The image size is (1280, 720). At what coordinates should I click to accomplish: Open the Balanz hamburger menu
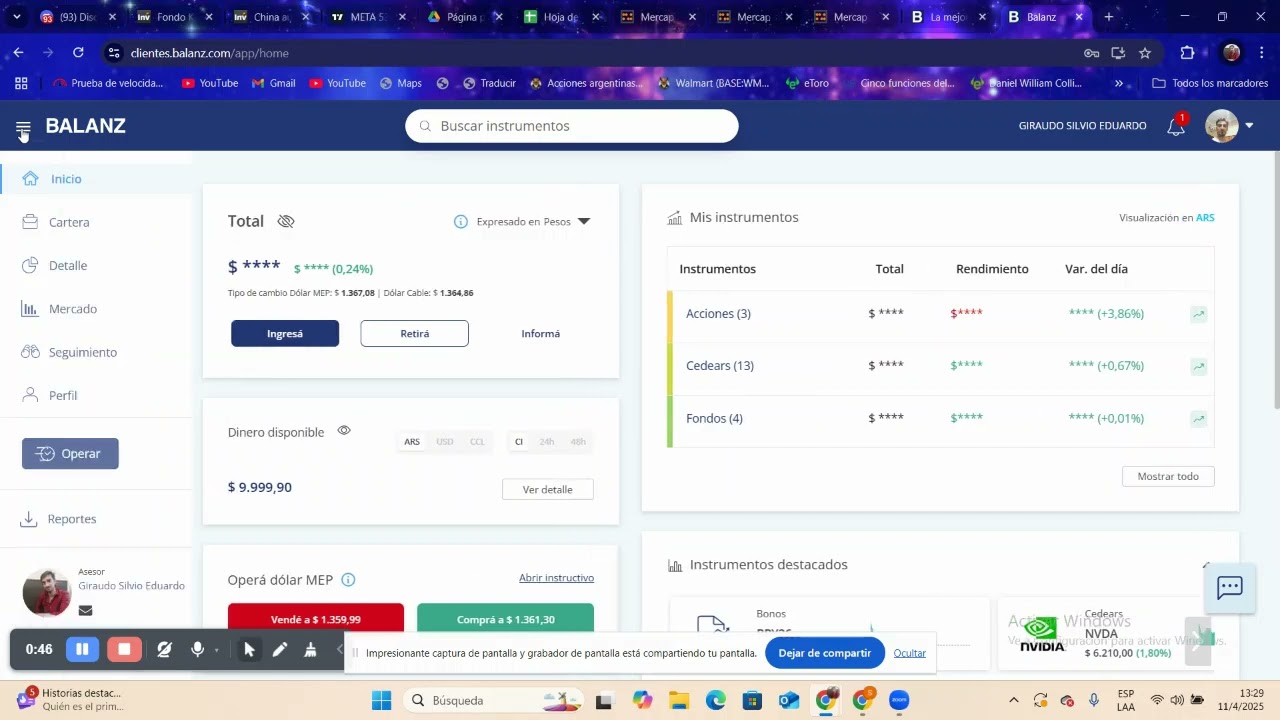(23, 128)
